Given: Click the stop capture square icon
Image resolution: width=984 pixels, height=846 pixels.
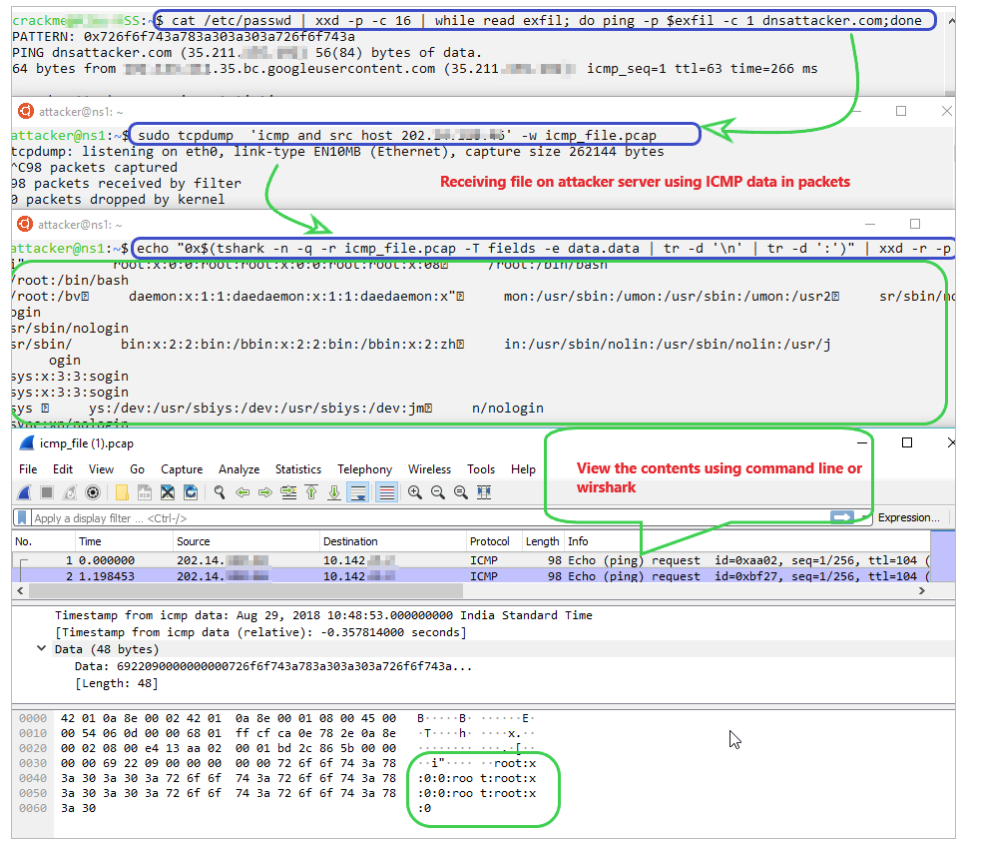Looking at the screenshot, I should click(x=46, y=493).
